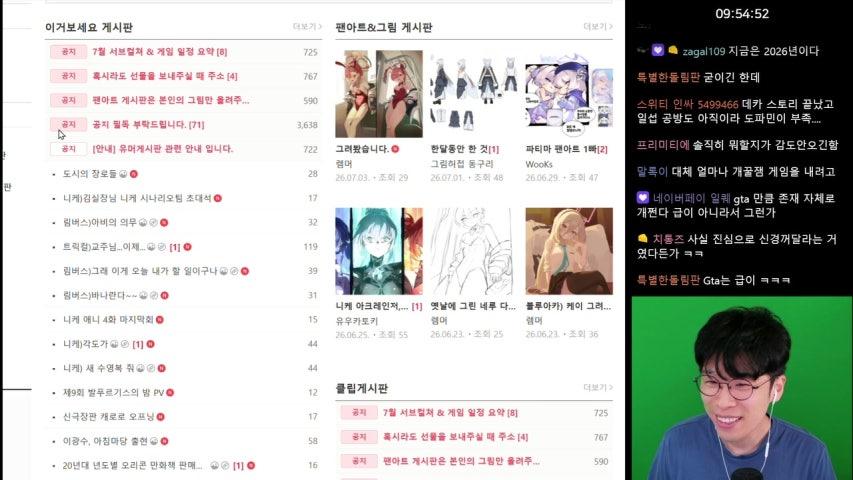Viewport: 853px width, 480px height.
Task: Click author name WooKs
Action: pos(539,164)
